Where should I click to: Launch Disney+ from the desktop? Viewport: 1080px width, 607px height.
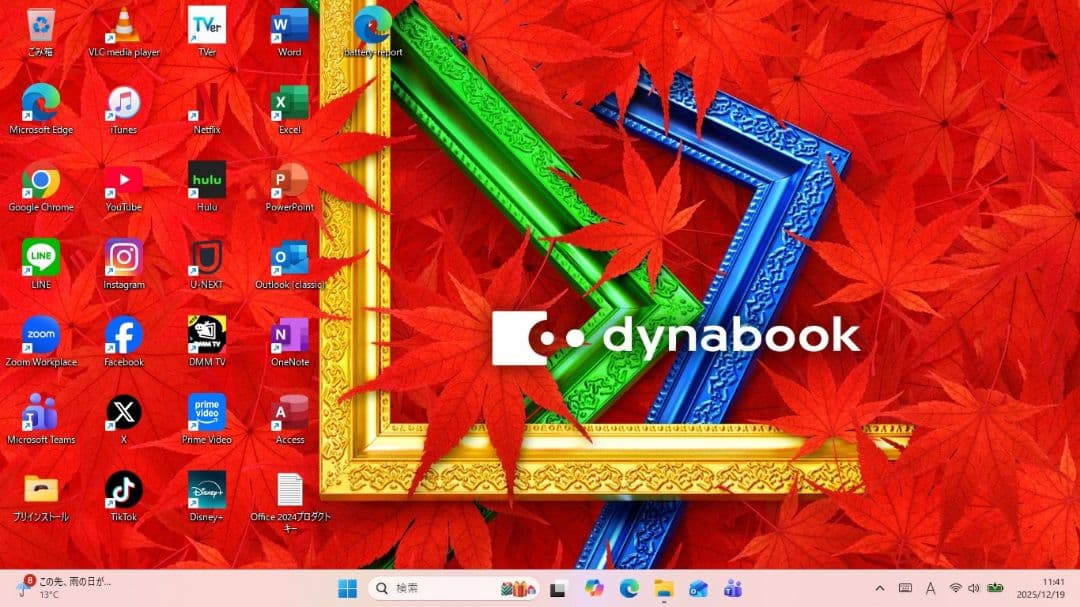tap(207, 496)
